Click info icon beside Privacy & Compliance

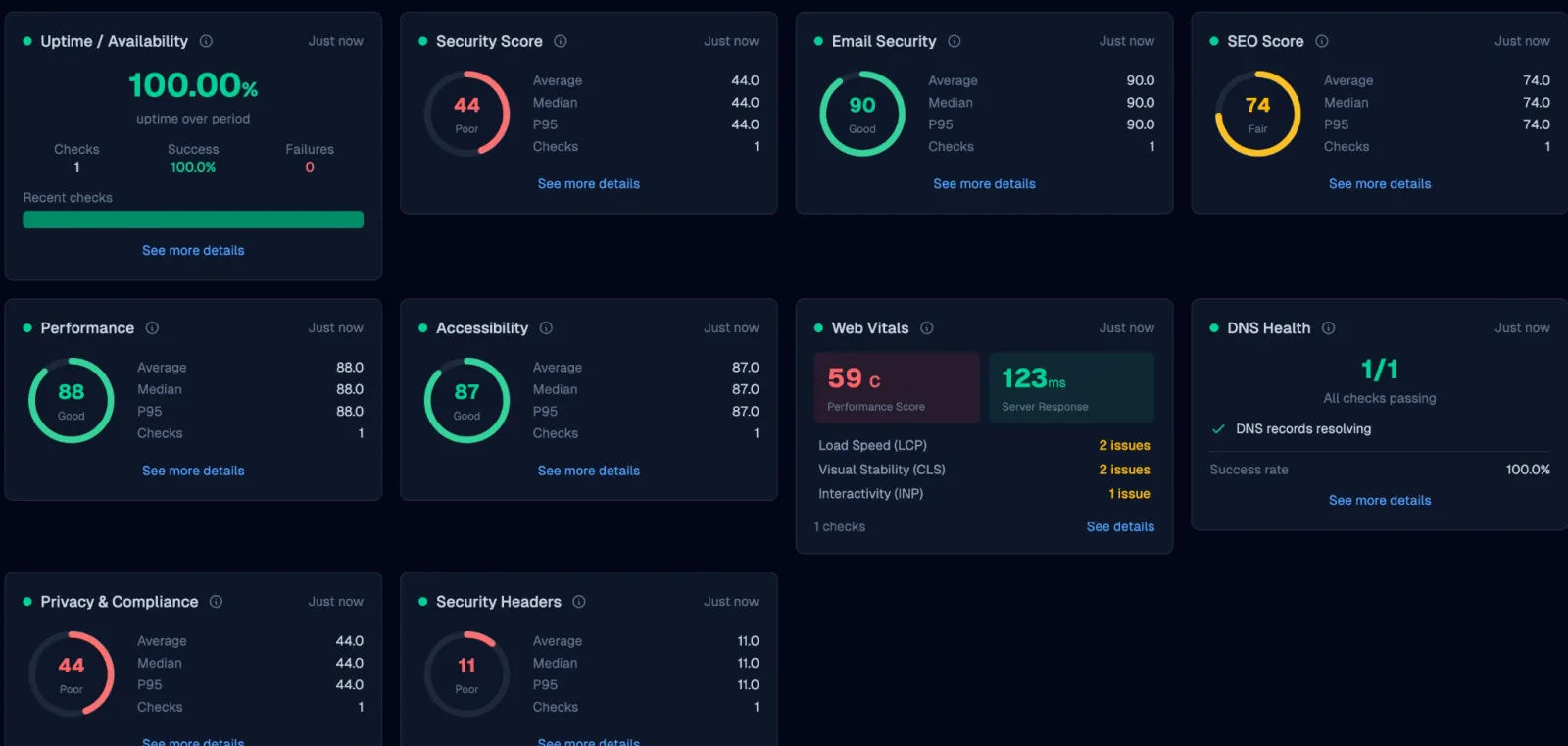(217, 602)
